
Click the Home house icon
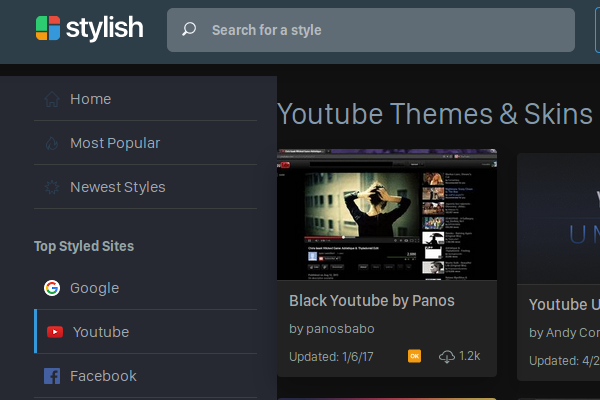coord(52,99)
